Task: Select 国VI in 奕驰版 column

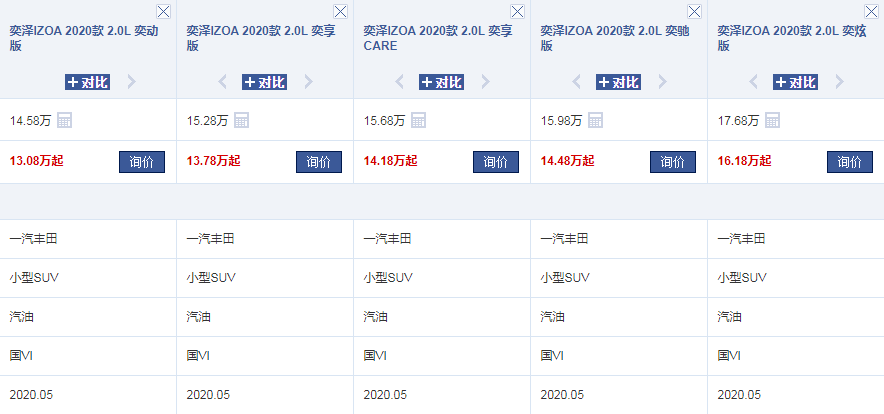Action: tap(552, 356)
